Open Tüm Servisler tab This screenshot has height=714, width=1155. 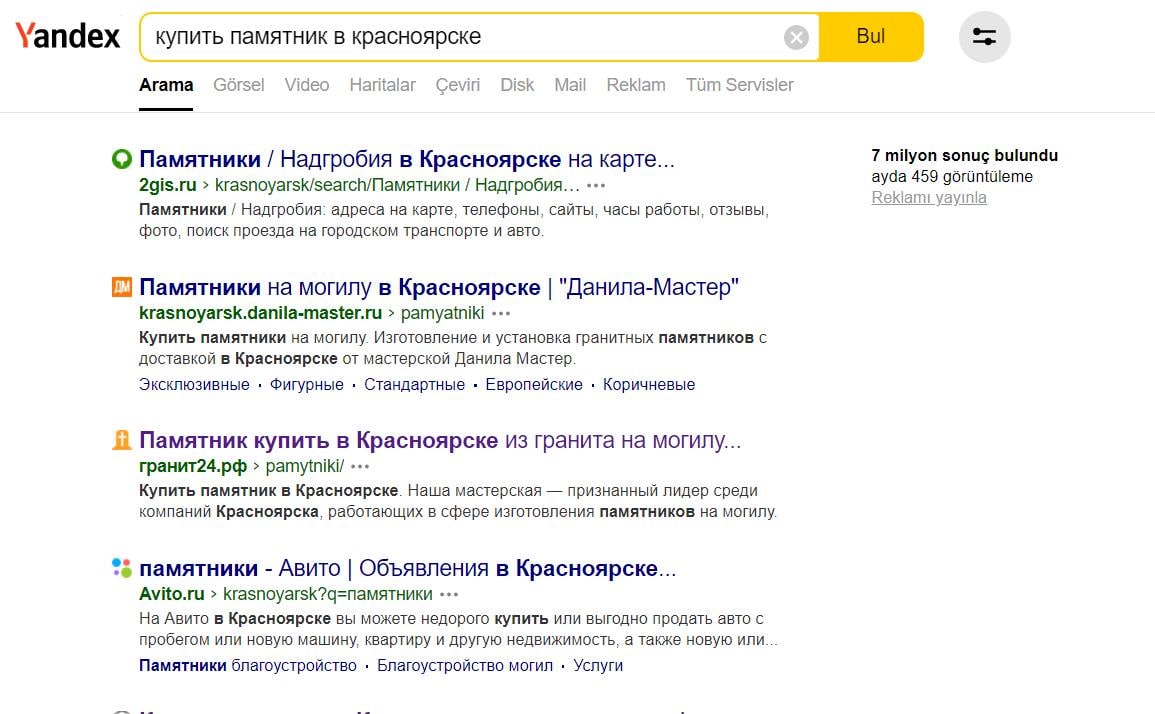click(x=740, y=85)
